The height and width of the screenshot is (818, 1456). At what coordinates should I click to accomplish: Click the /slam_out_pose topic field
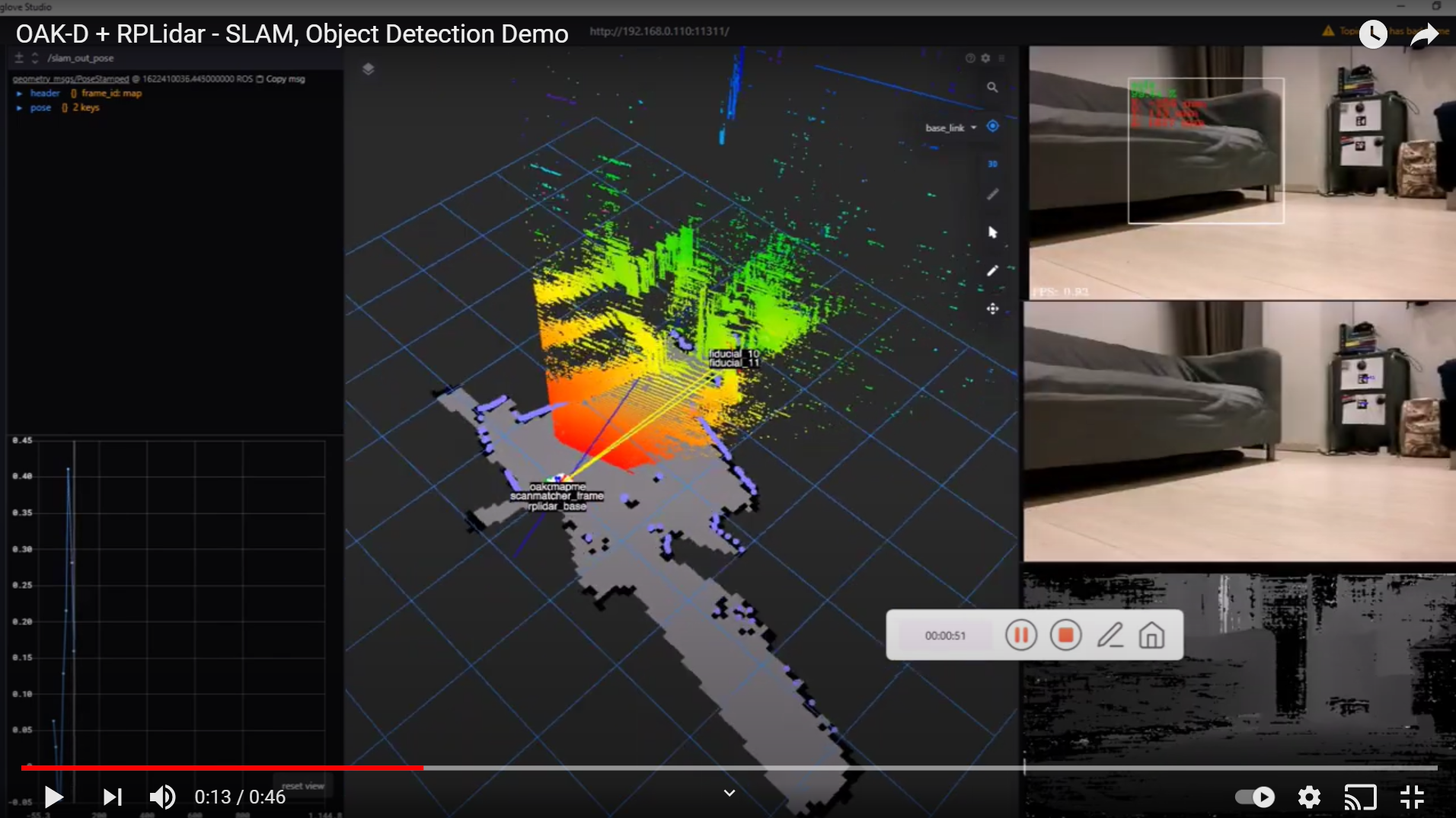(x=81, y=58)
